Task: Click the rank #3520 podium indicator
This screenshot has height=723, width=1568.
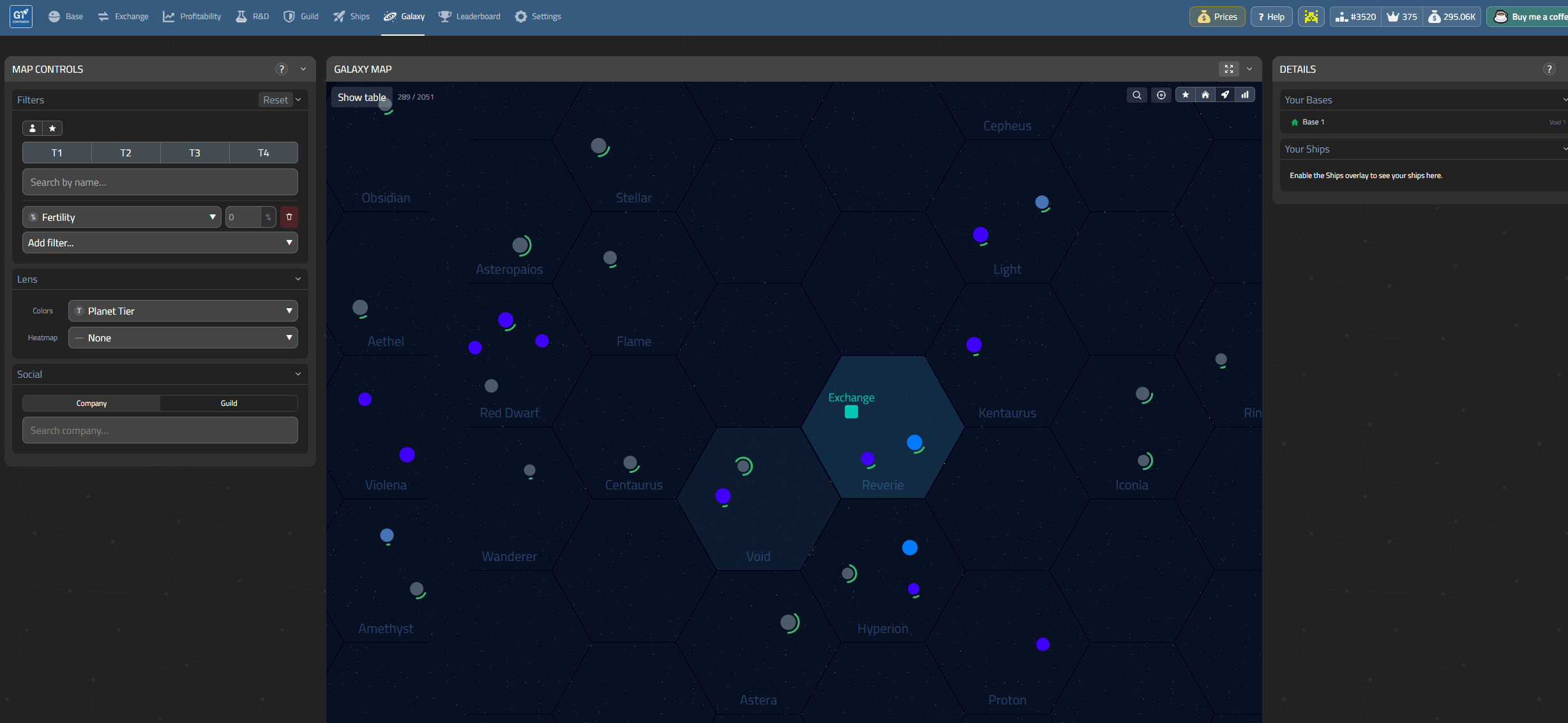Action: coord(1355,17)
